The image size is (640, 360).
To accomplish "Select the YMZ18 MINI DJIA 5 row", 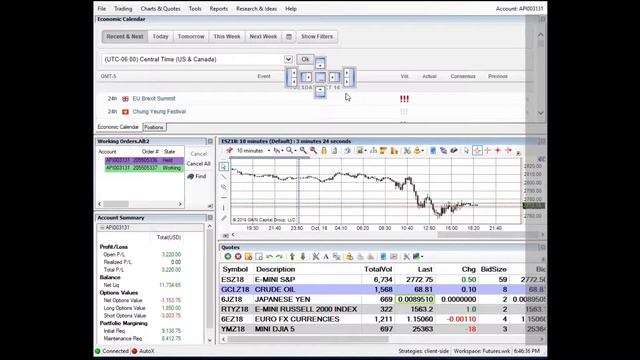I will pos(382,329).
